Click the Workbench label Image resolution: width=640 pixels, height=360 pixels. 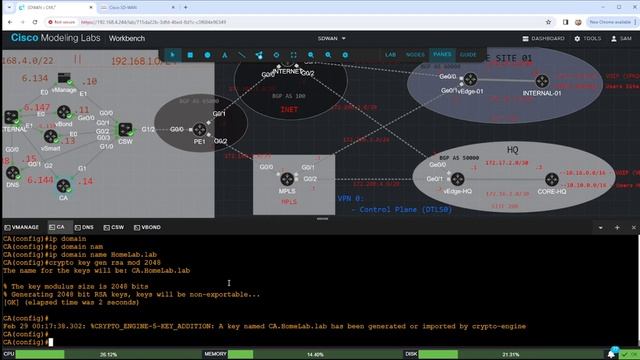[127, 38]
